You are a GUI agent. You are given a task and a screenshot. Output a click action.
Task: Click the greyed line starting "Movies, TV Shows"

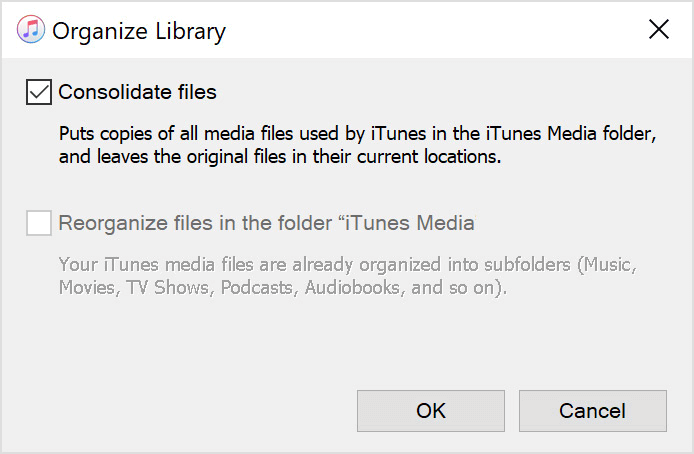coord(283,289)
